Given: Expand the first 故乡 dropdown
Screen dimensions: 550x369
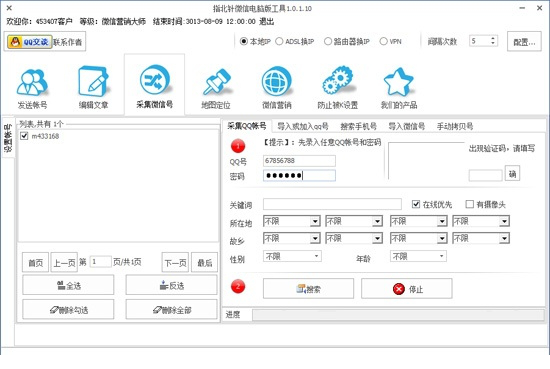Looking at the screenshot, I should coord(315,239).
